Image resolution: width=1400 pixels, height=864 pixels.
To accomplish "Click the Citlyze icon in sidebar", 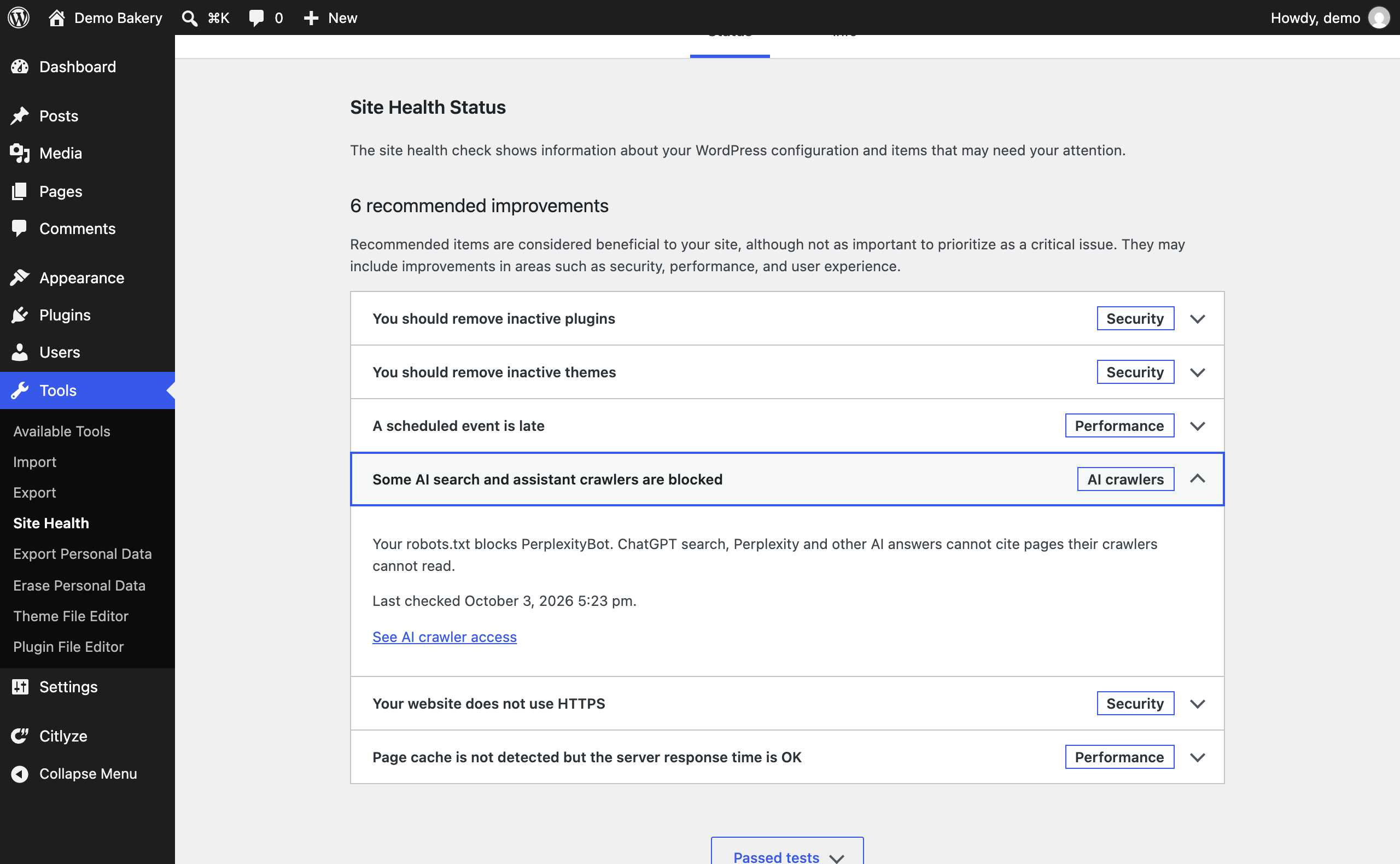I will (x=20, y=736).
